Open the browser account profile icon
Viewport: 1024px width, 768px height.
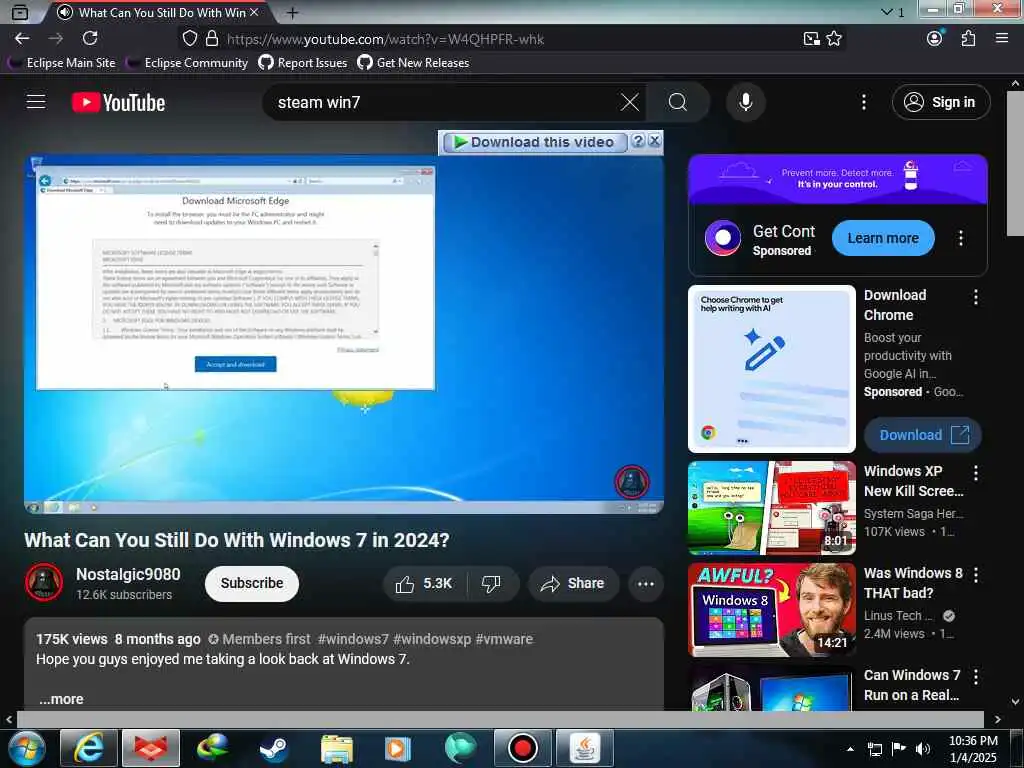(935, 39)
